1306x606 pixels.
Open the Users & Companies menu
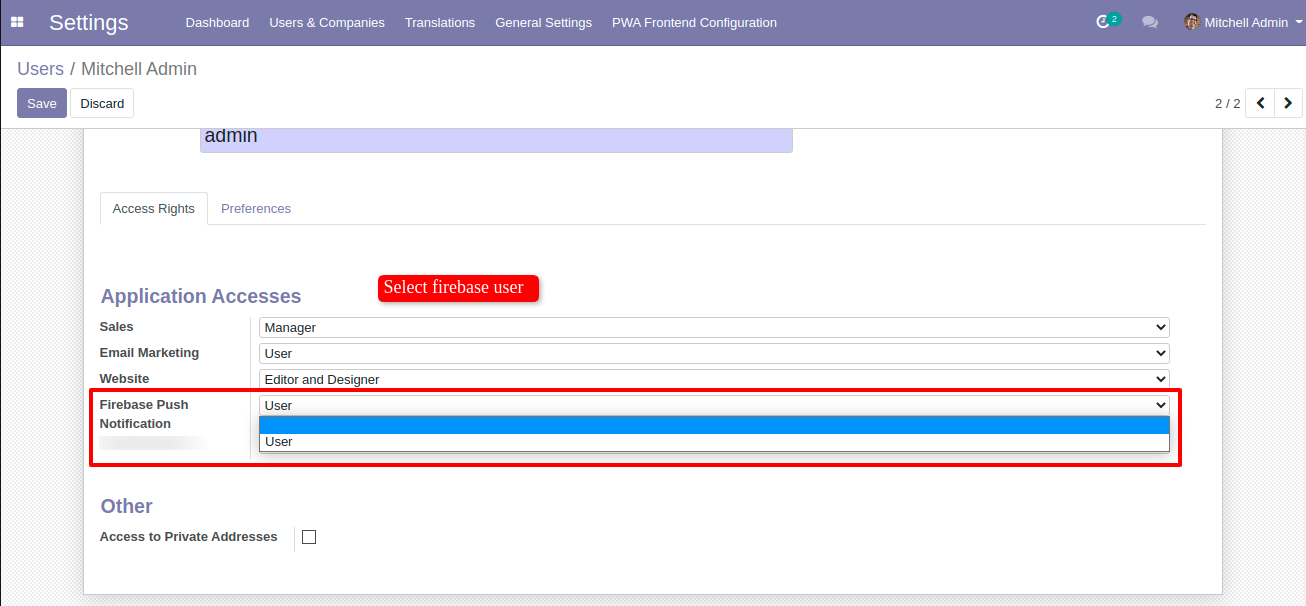tap(327, 22)
